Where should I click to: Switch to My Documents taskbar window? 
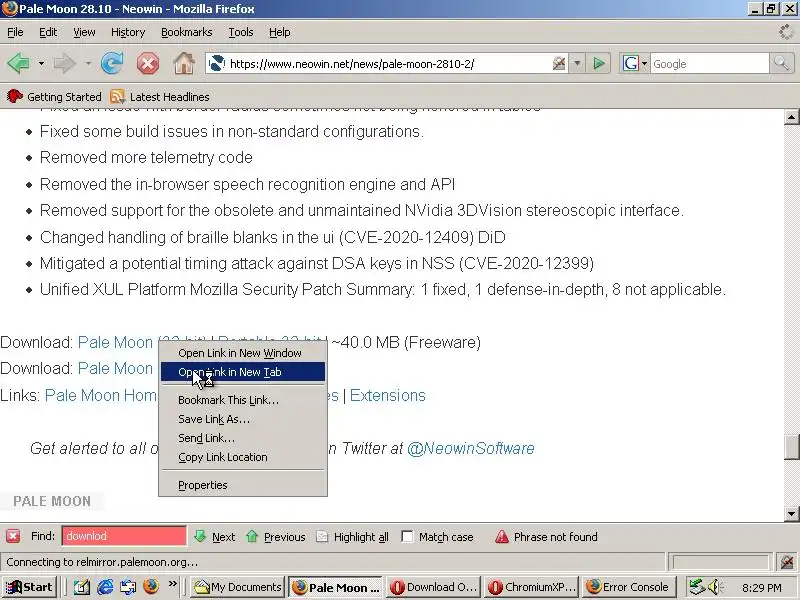tap(239, 587)
